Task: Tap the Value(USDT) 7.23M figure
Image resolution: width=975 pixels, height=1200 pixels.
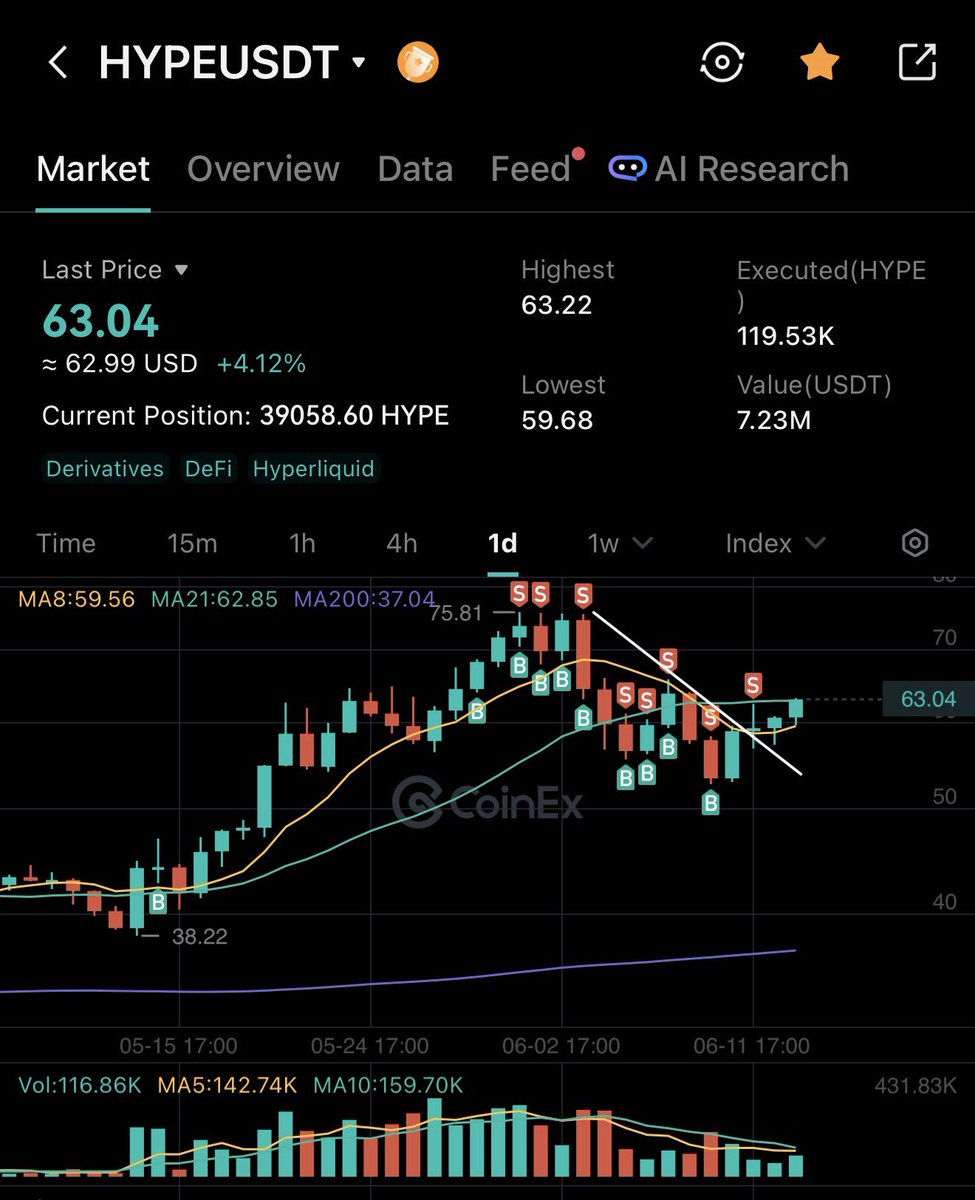Action: coord(774,421)
